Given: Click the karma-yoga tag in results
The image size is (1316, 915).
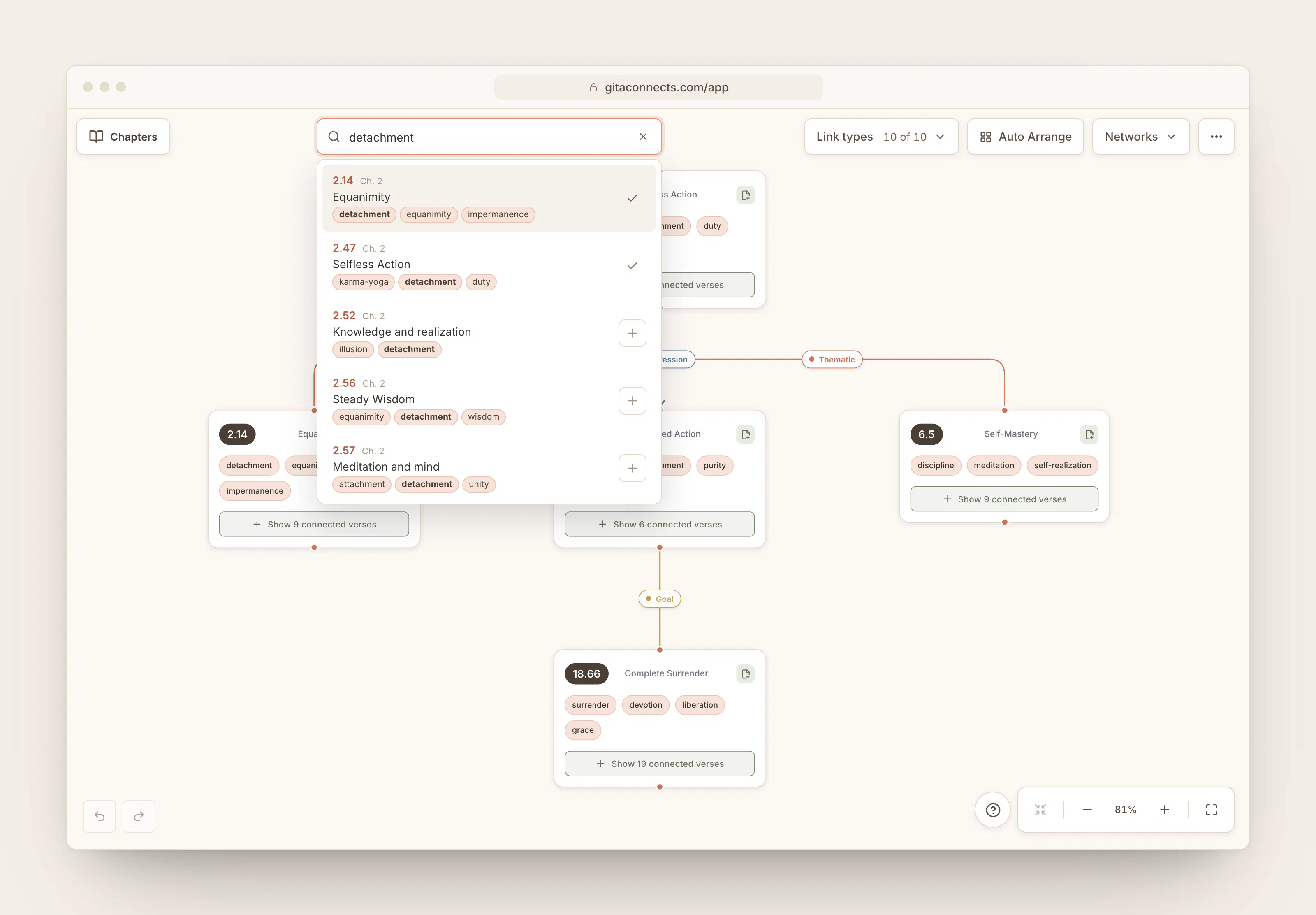Looking at the screenshot, I should pyautogui.click(x=363, y=282).
